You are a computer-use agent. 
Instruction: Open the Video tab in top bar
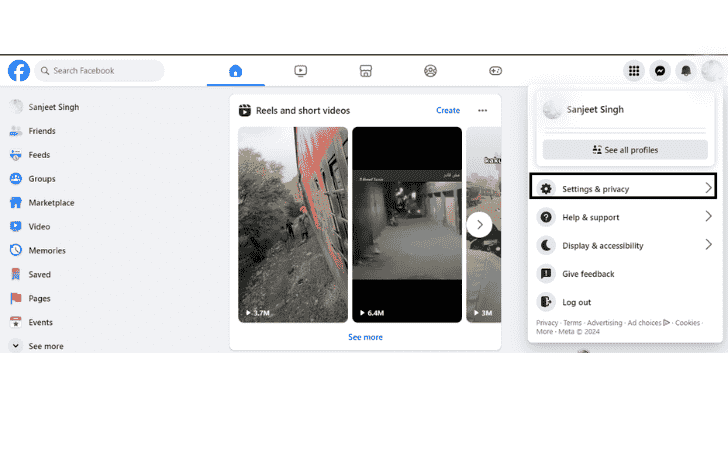(300, 71)
